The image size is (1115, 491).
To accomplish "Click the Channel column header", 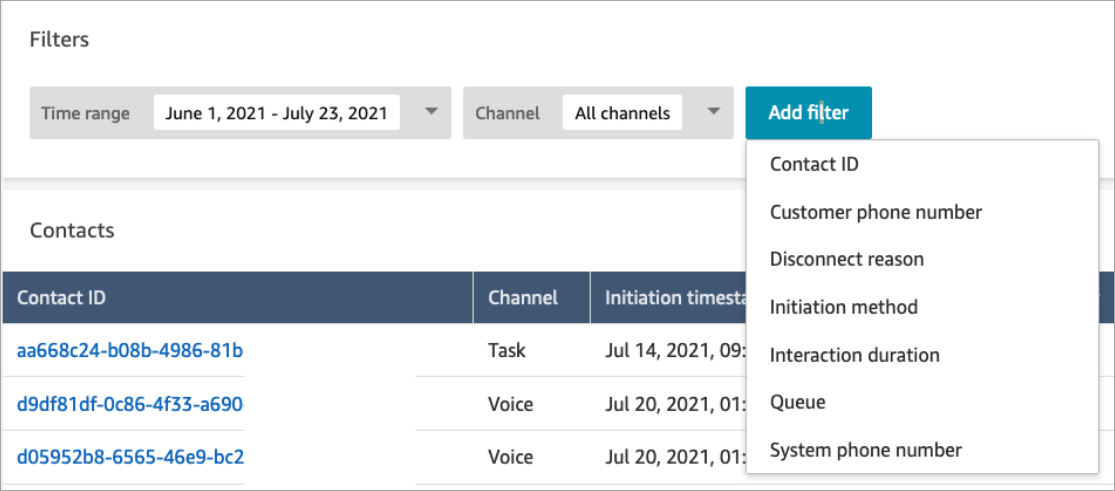I will [x=522, y=297].
